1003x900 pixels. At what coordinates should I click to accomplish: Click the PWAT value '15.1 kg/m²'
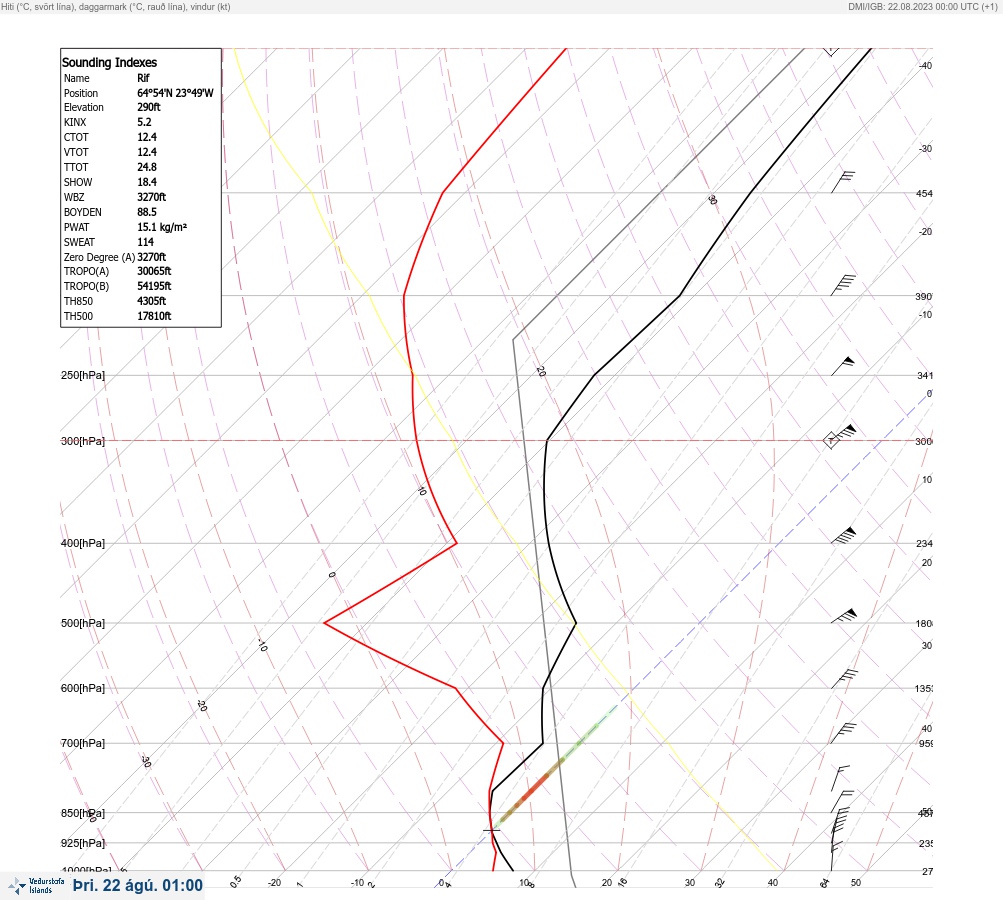click(162, 227)
